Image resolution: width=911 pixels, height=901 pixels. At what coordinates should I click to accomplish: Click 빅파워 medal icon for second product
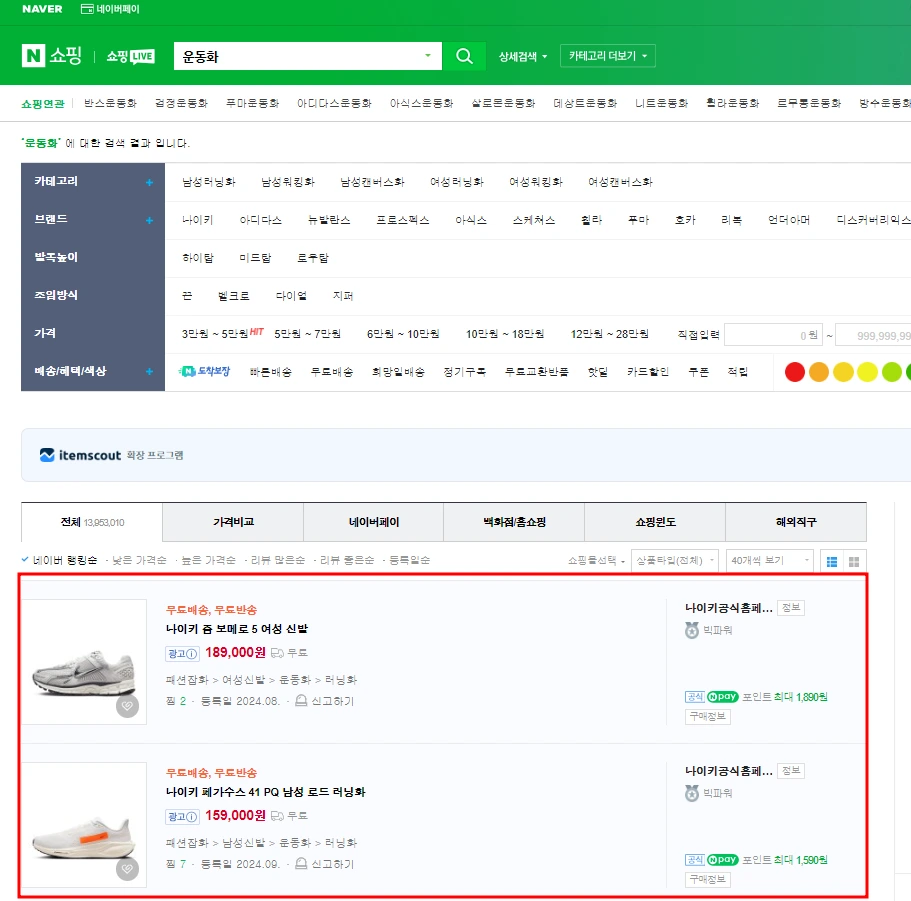[x=691, y=793]
